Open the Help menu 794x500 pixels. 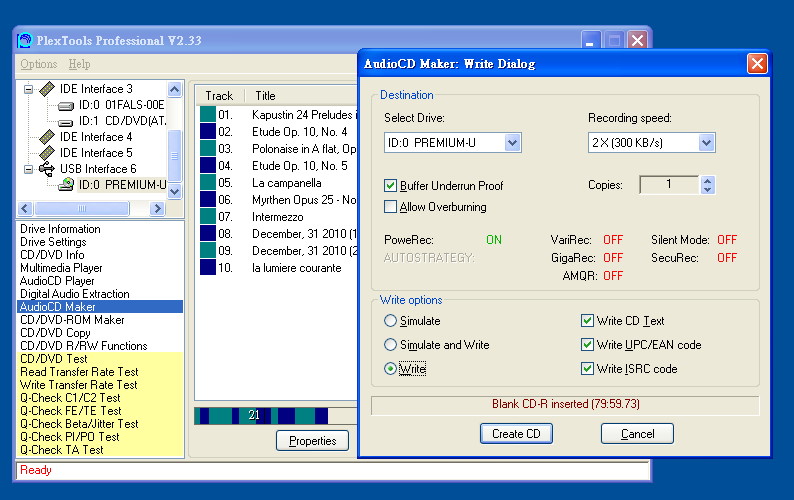(x=80, y=64)
